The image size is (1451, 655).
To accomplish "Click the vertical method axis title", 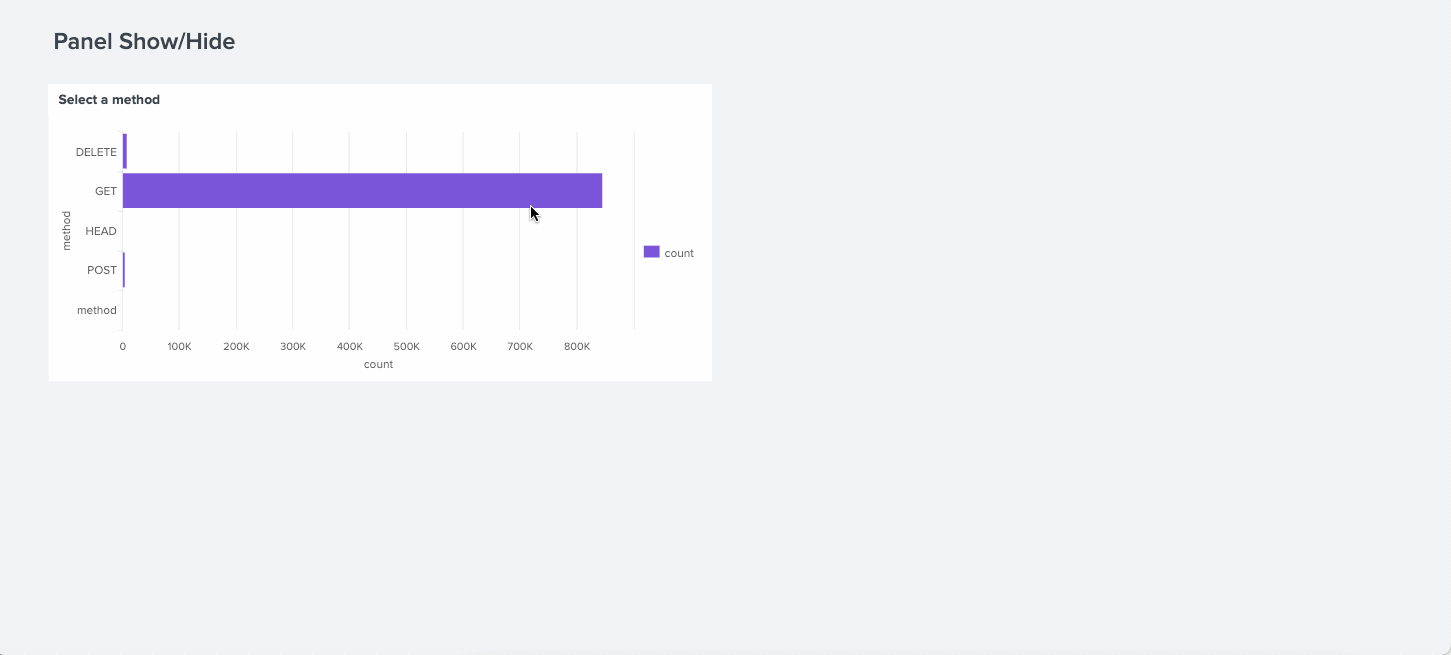I will pyautogui.click(x=66, y=230).
